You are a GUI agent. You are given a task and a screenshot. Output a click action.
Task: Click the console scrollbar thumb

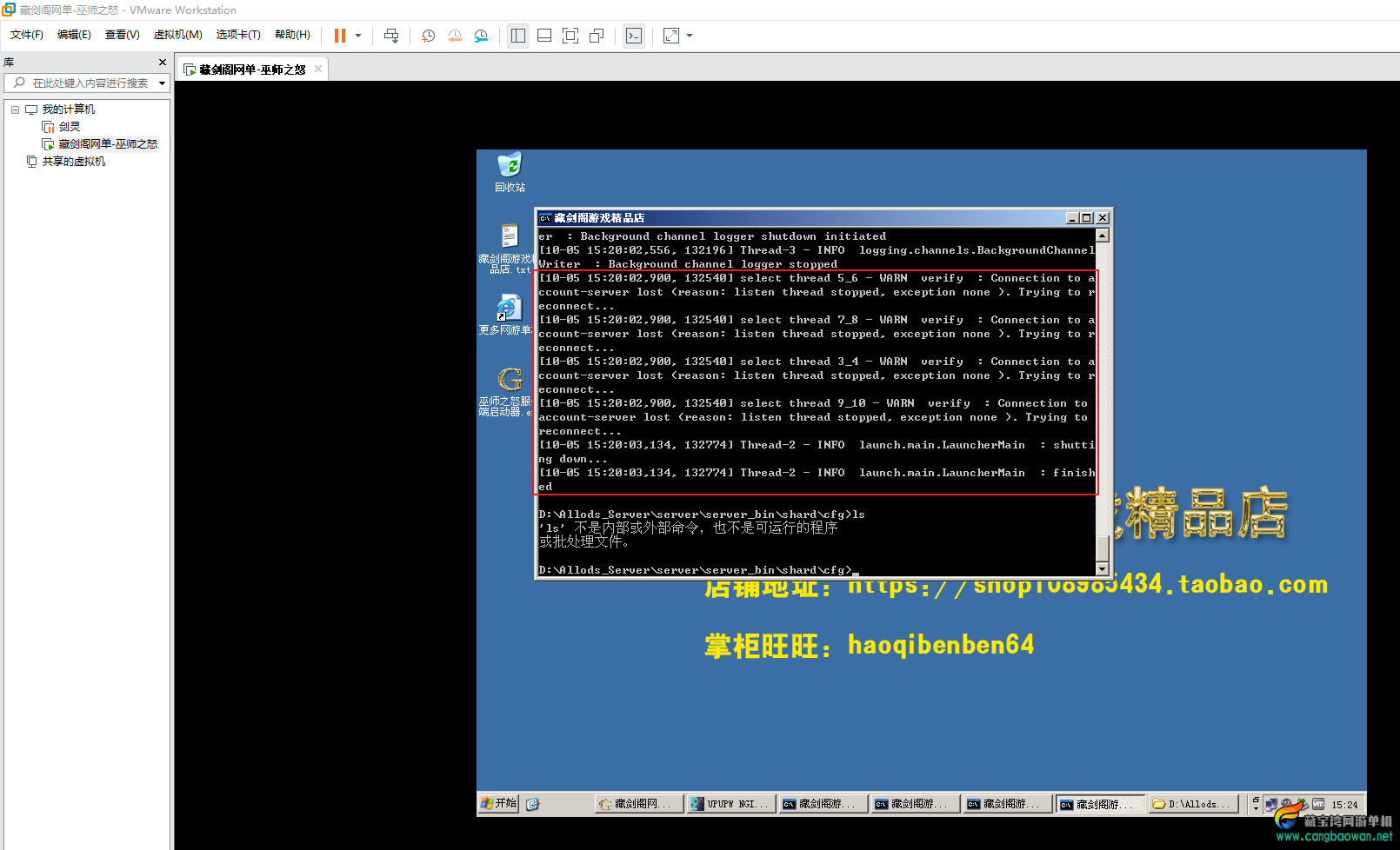pyautogui.click(x=1103, y=549)
